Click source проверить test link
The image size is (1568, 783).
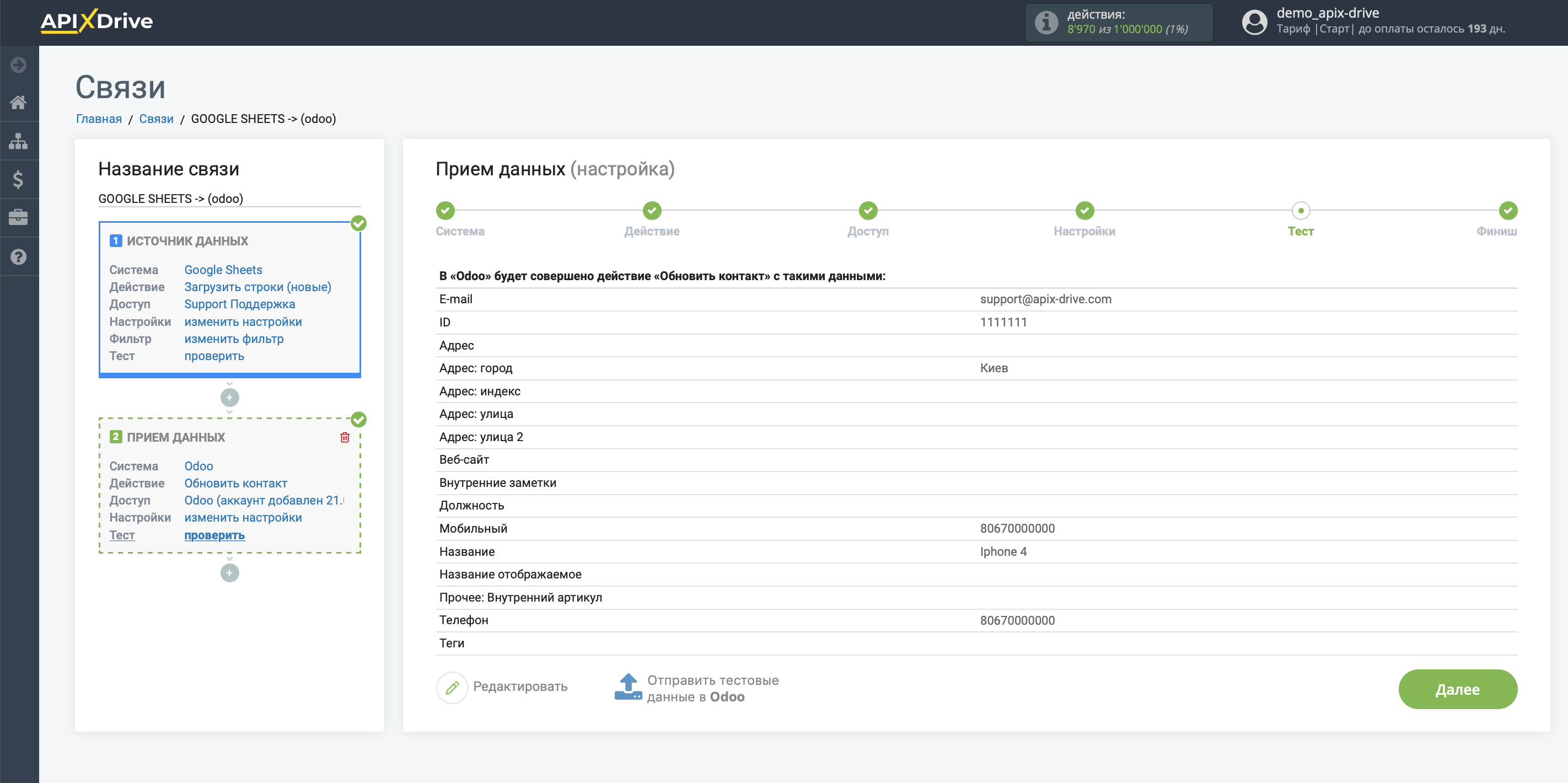coord(214,356)
